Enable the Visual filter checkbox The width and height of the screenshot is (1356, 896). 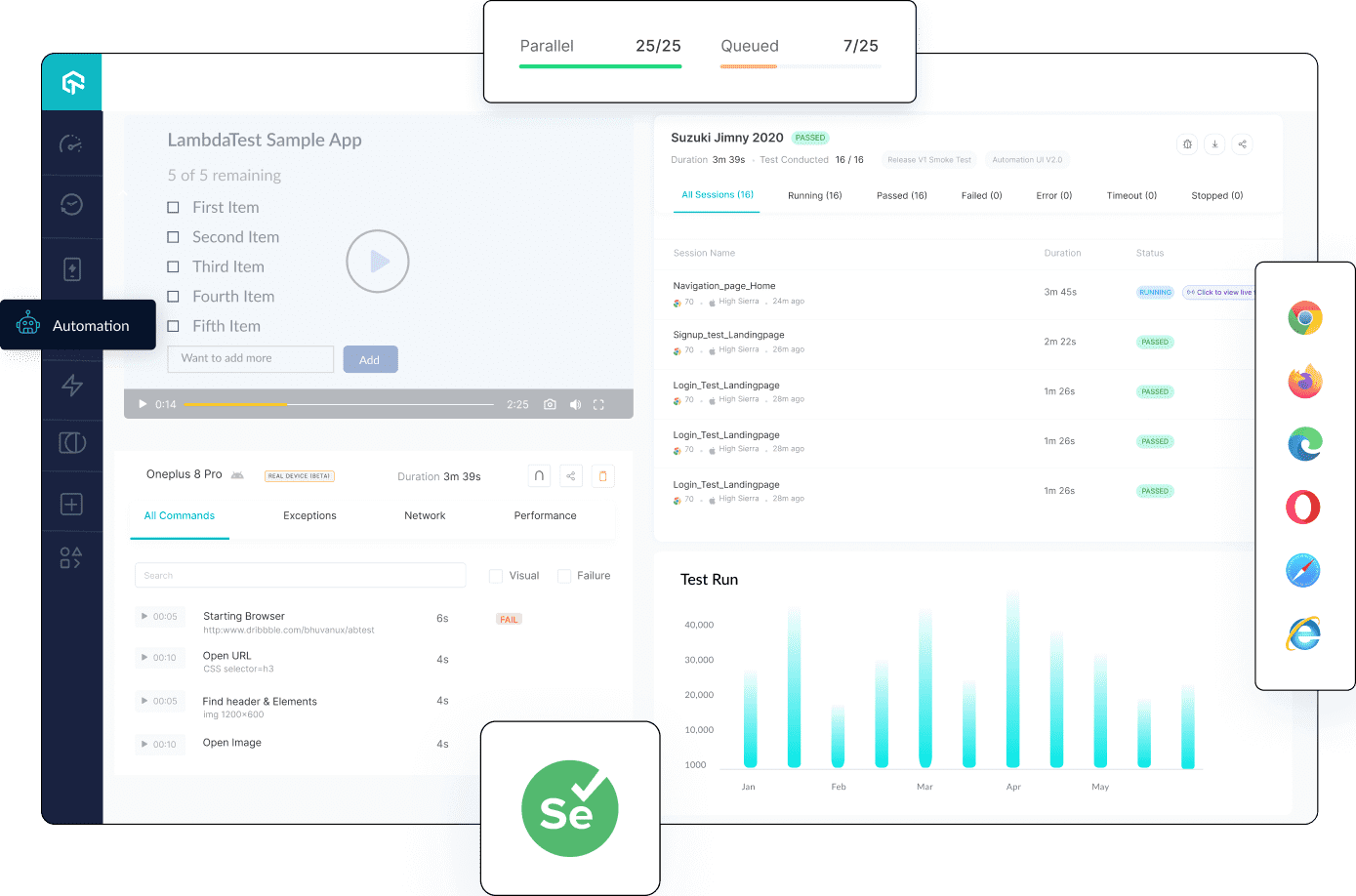(496, 576)
